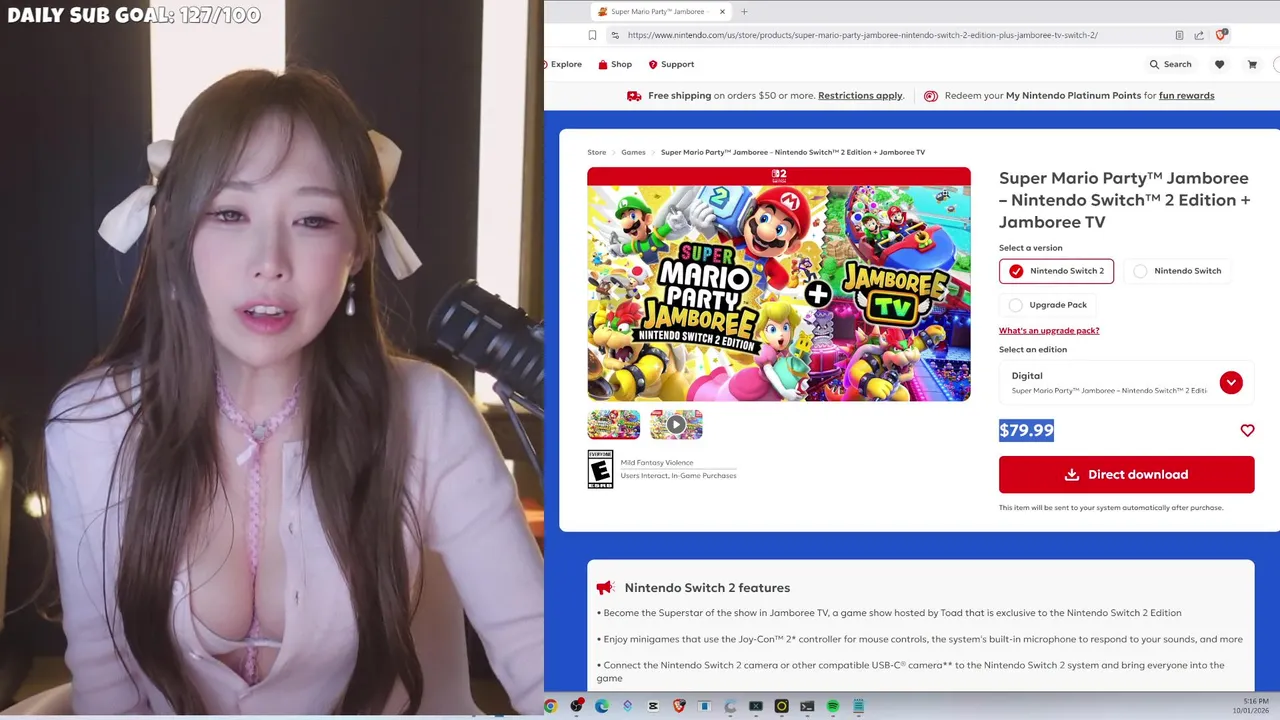The width and height of the screenshot is (1280, 720).
Task: Select the Nintendo Switch version
Action: click(x=1177, y=271)
